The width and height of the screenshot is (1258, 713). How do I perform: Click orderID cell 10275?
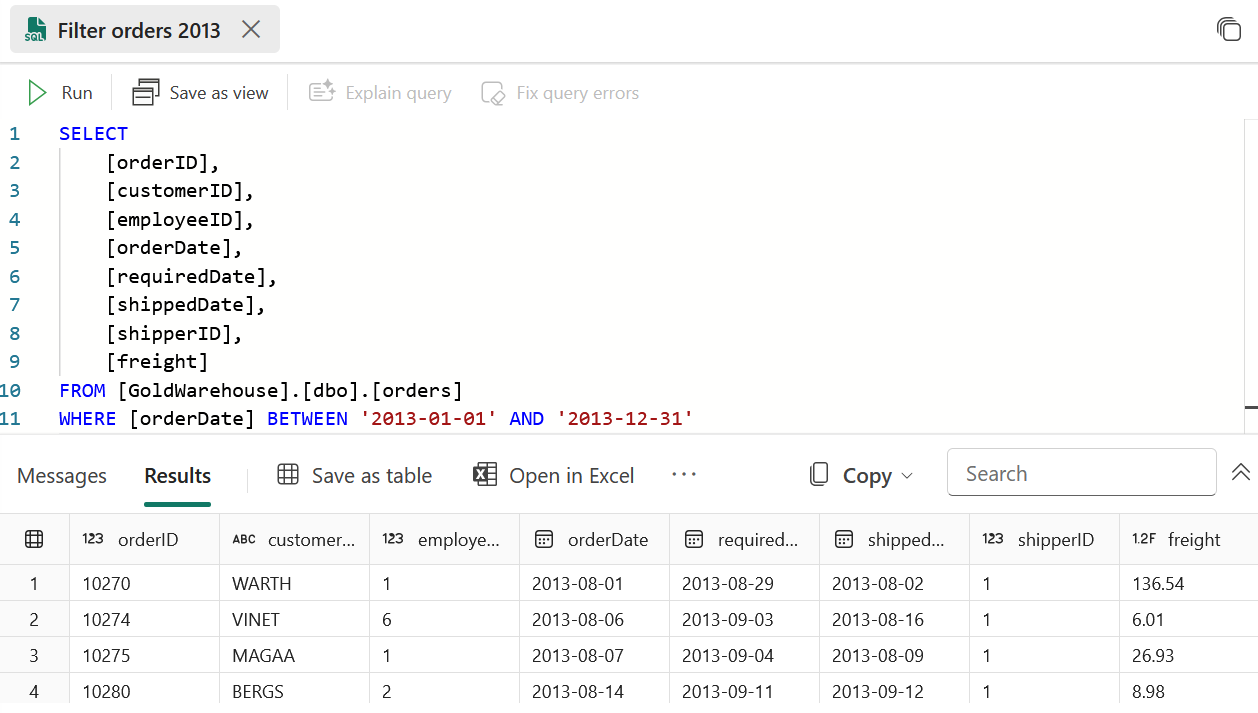point(145,655)
